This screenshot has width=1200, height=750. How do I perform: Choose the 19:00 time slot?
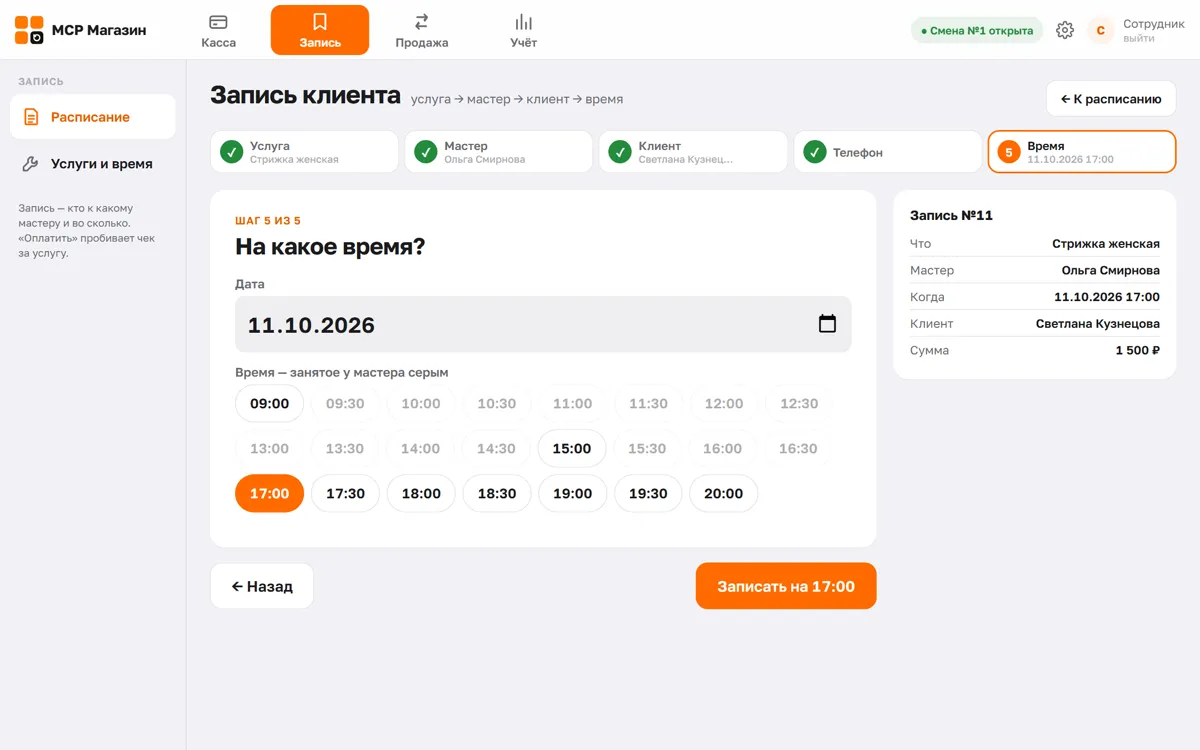pos(572,494)
